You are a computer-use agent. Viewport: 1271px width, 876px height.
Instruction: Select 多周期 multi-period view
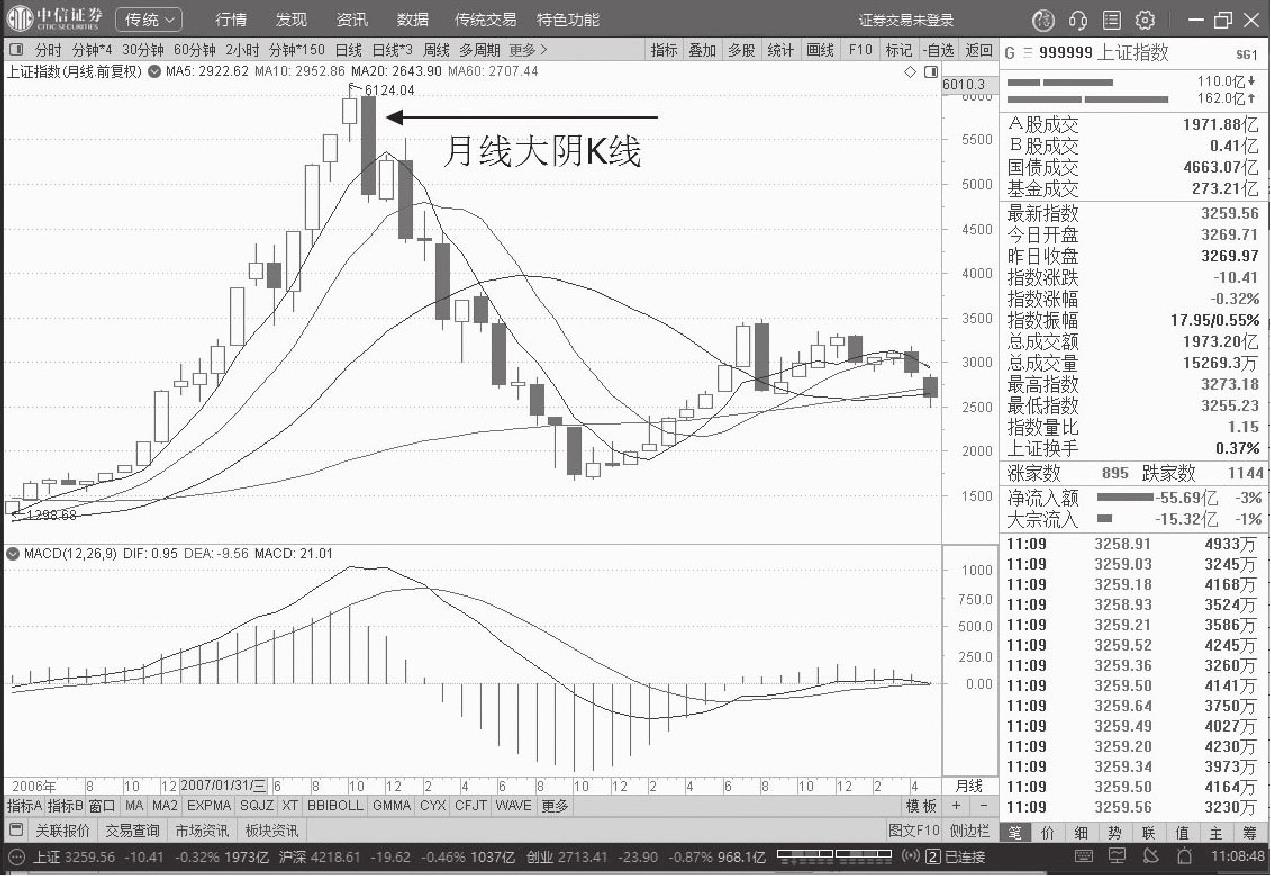(480, 49)
